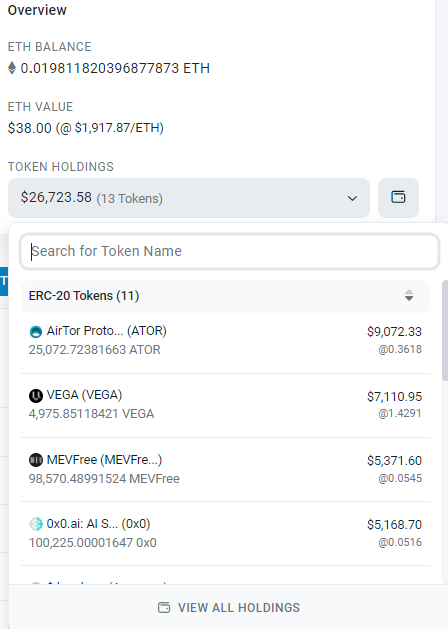Image resolution: width=448 pixels, height=629 pixels.
Task: Select the VEGA (VEGA) token entry
Action: tap(225, 405)
